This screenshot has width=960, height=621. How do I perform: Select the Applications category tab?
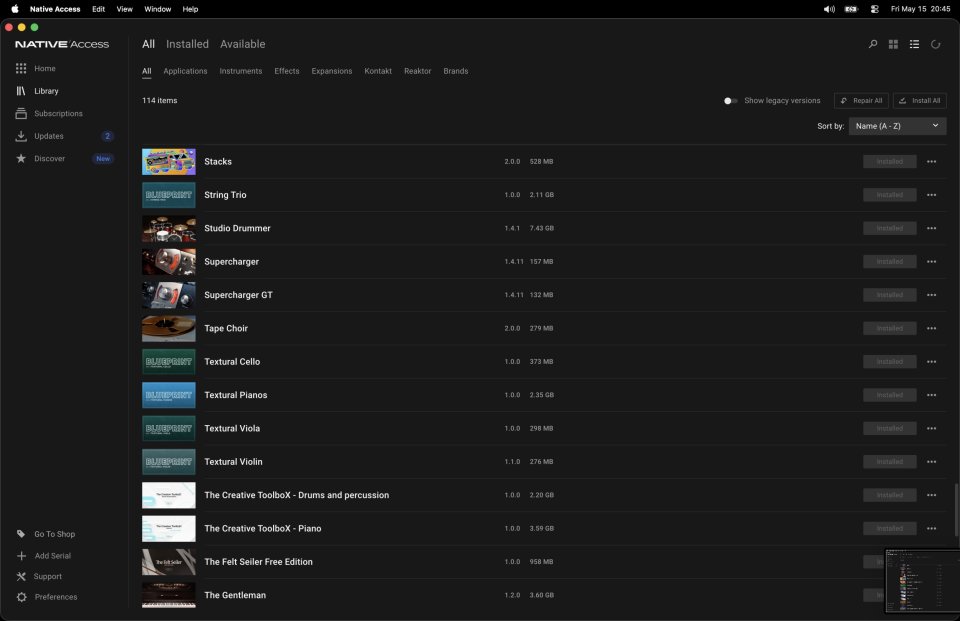[x=185, y=71]
